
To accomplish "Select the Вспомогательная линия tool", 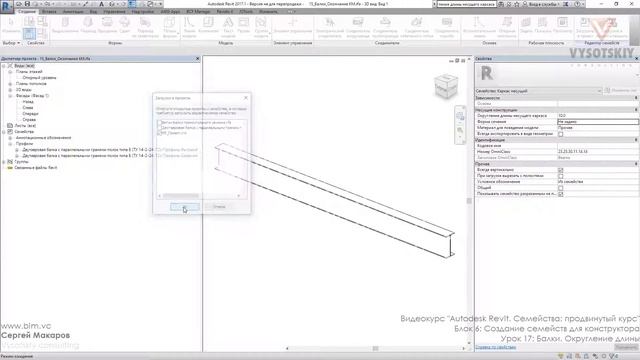I will coord(479,27).
